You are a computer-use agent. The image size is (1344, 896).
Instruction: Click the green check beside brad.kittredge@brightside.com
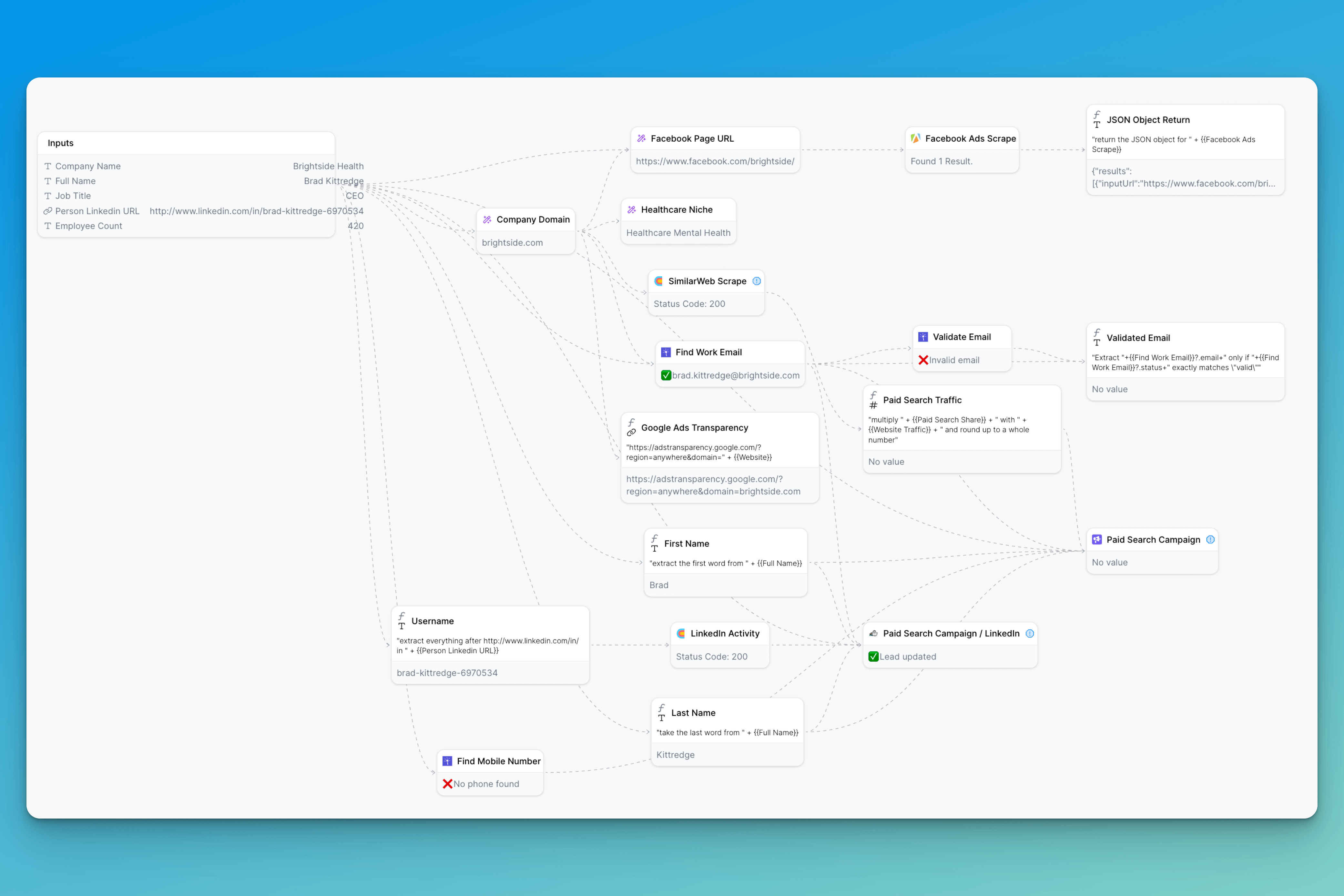(666, 375)
